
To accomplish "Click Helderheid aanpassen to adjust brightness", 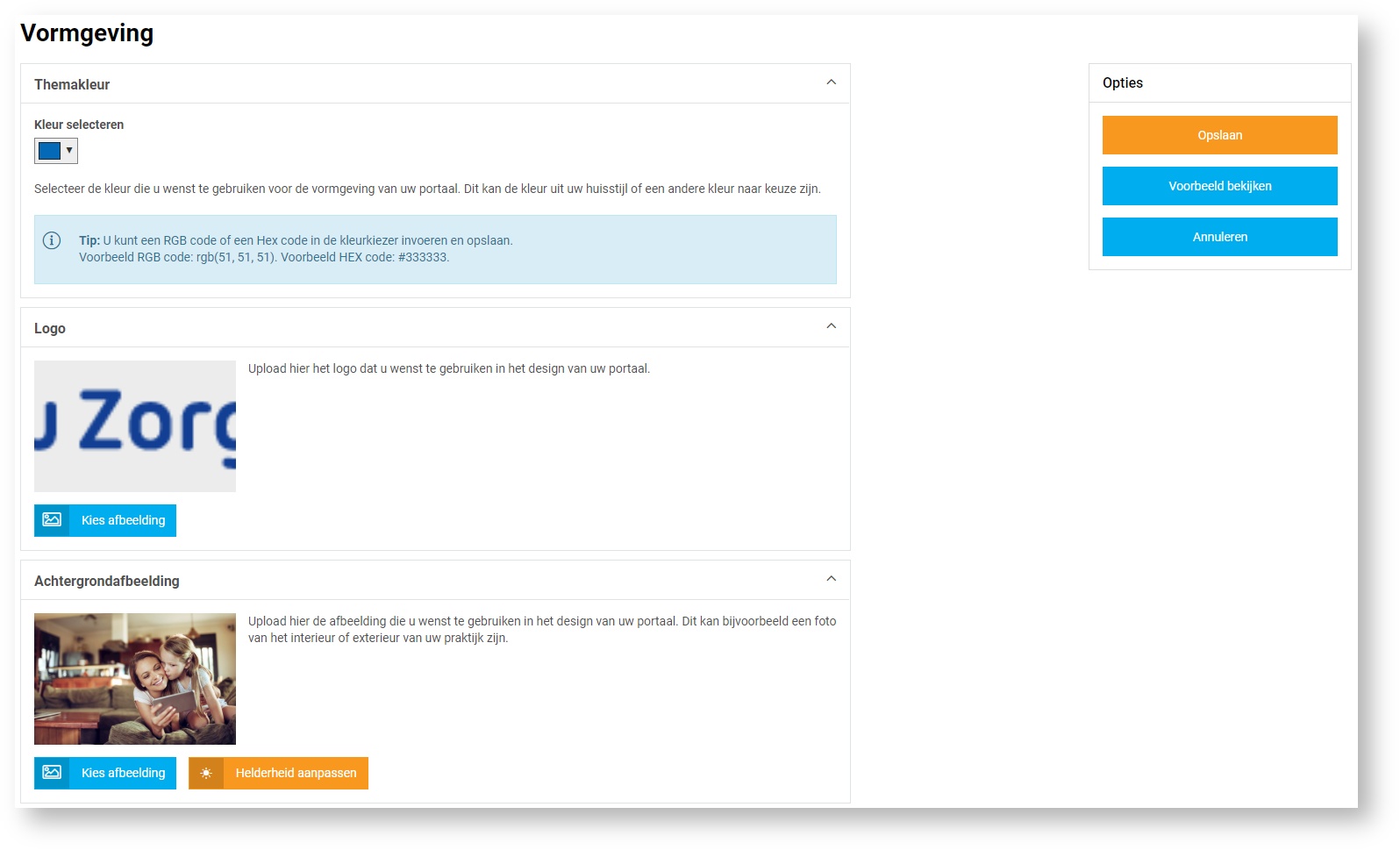I will tap(296, 773).
